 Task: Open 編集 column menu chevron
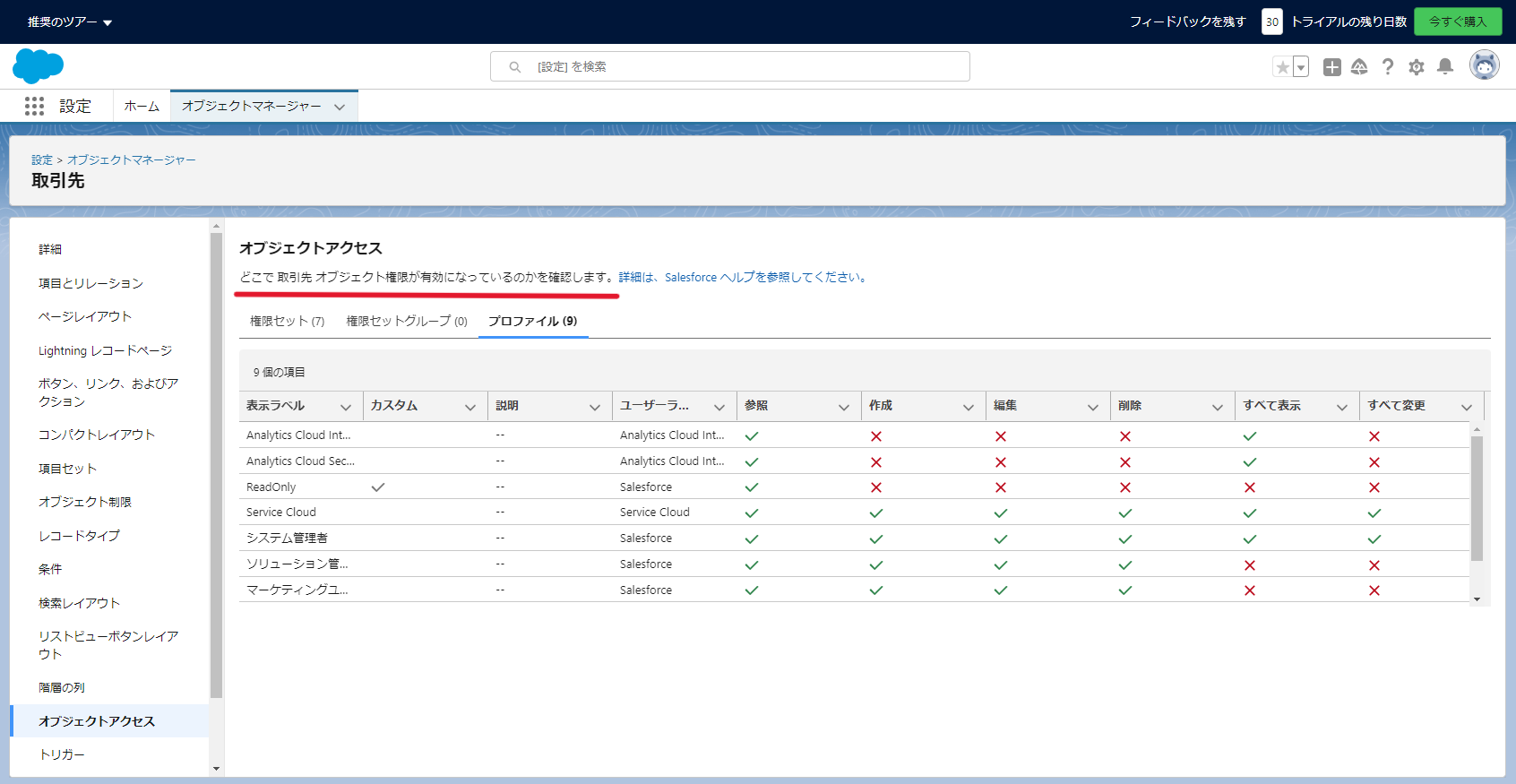pyautogui.click(x=1093, y=408)
